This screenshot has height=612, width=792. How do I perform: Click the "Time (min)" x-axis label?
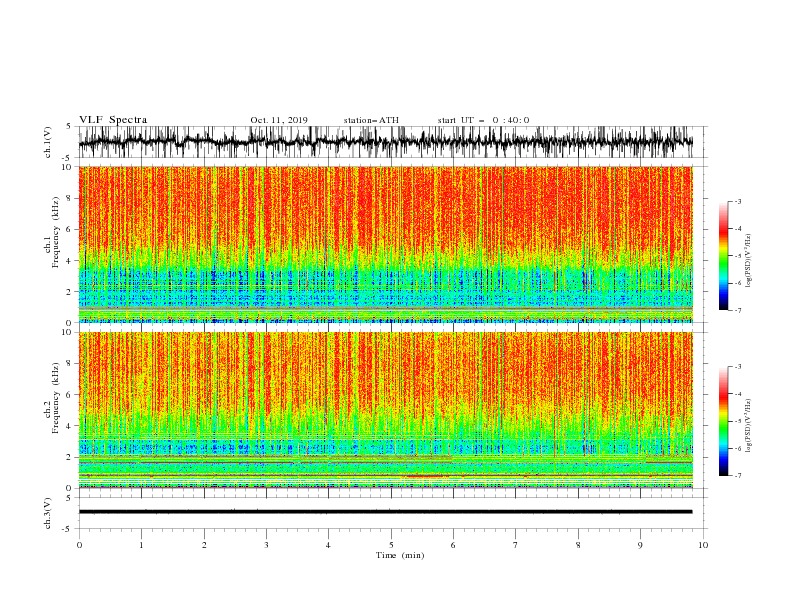[400, 555]
